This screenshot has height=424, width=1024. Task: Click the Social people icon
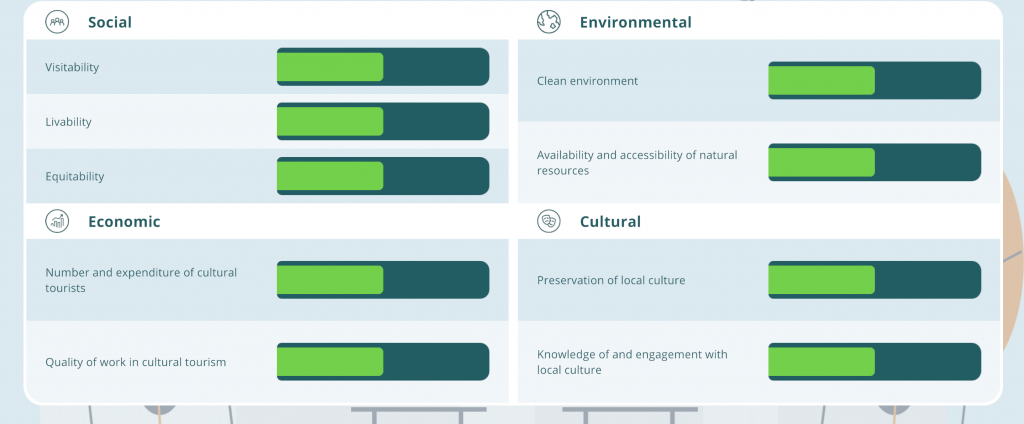tap(57, 22)
